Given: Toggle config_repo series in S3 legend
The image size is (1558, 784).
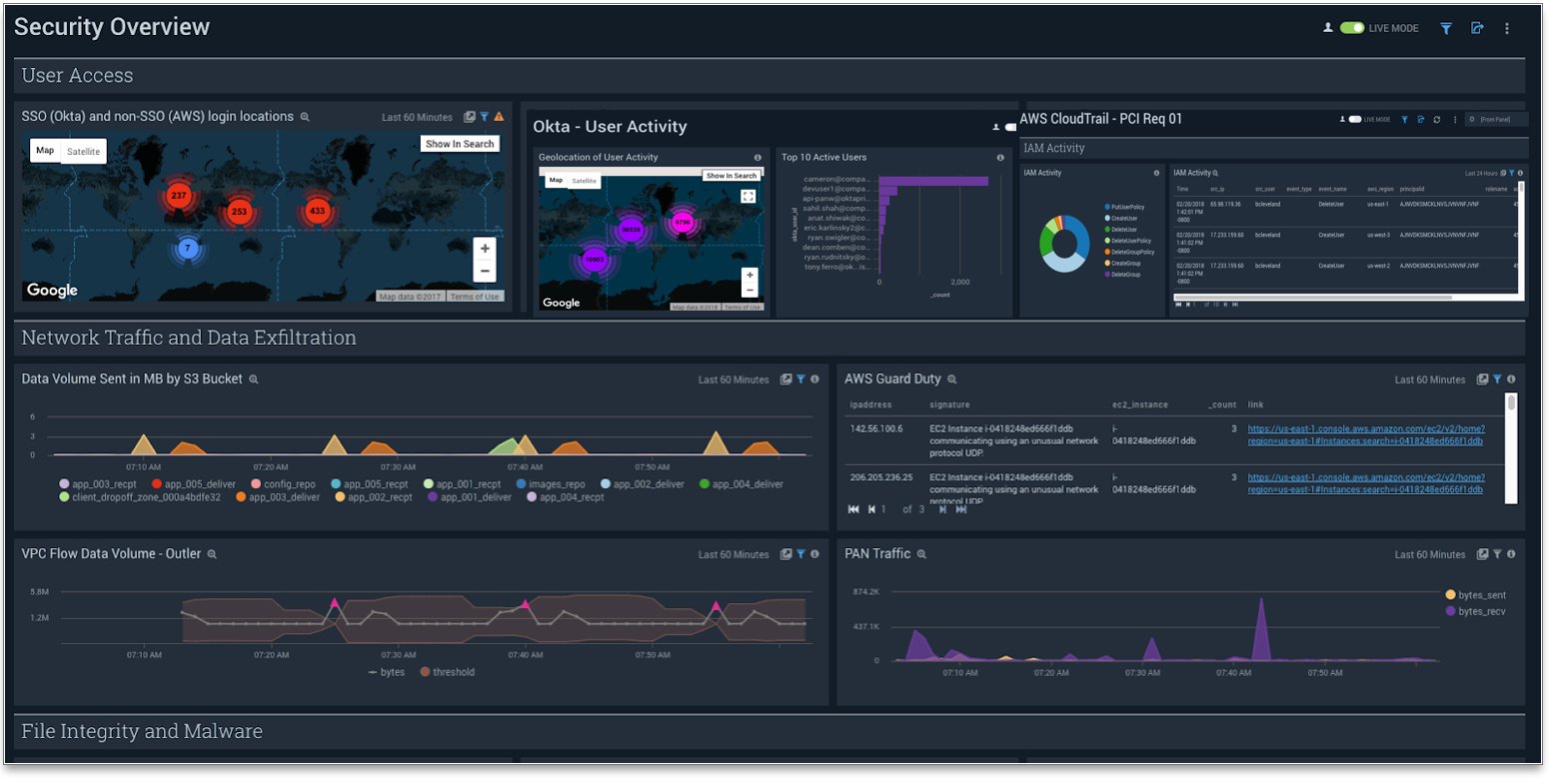Looking at the screenshot, I should 283,484.
